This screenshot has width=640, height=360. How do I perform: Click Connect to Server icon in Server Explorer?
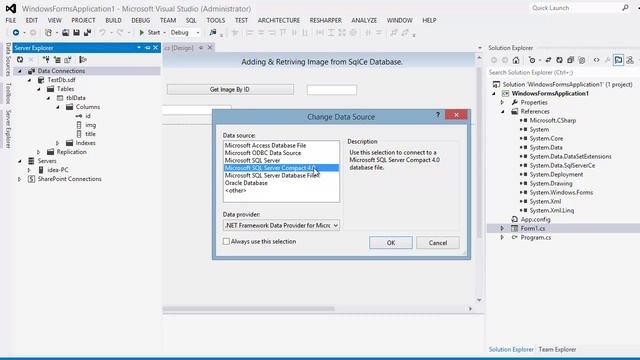click(x=57, y=60)
